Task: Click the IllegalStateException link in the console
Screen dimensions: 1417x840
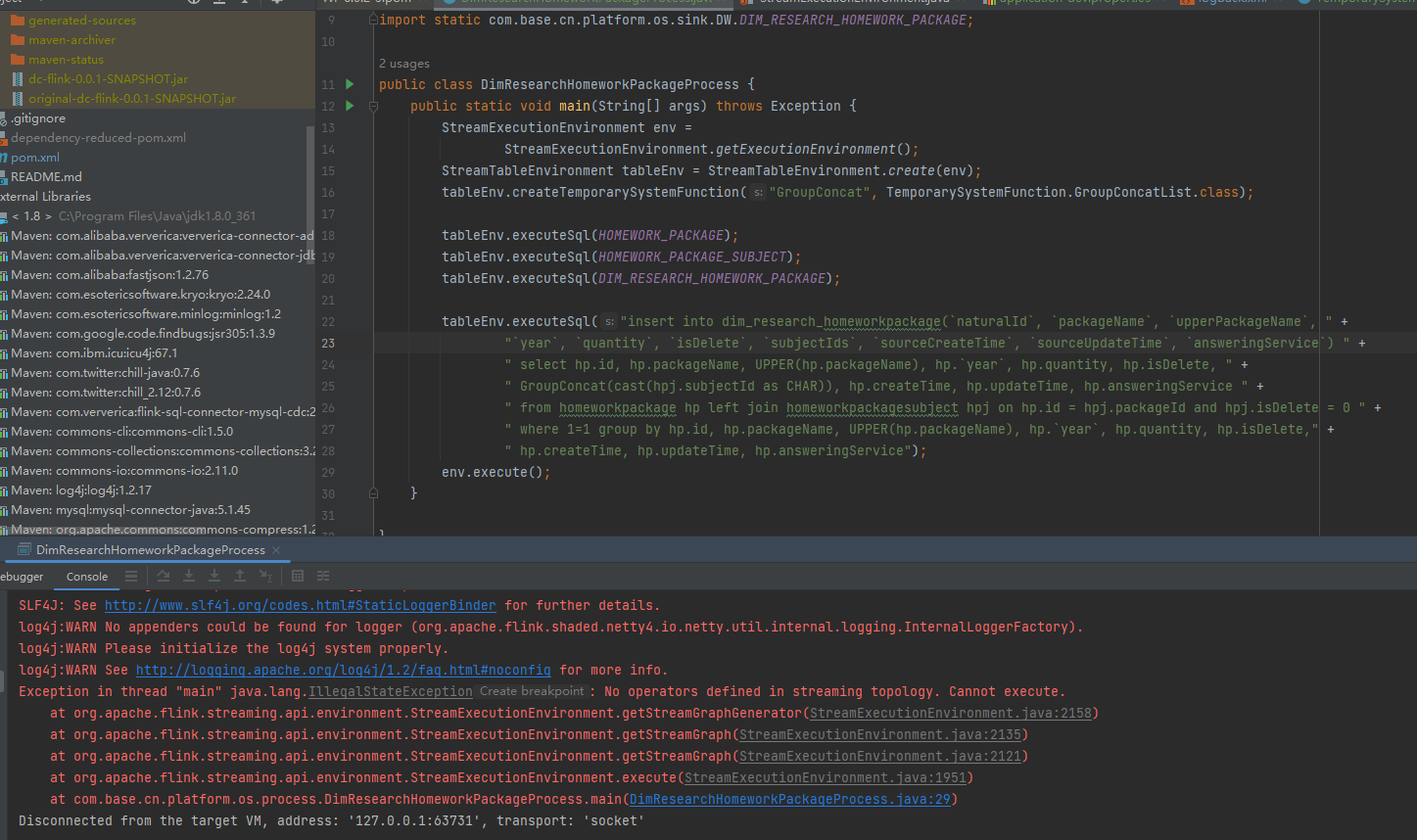Action: (391, 691)
